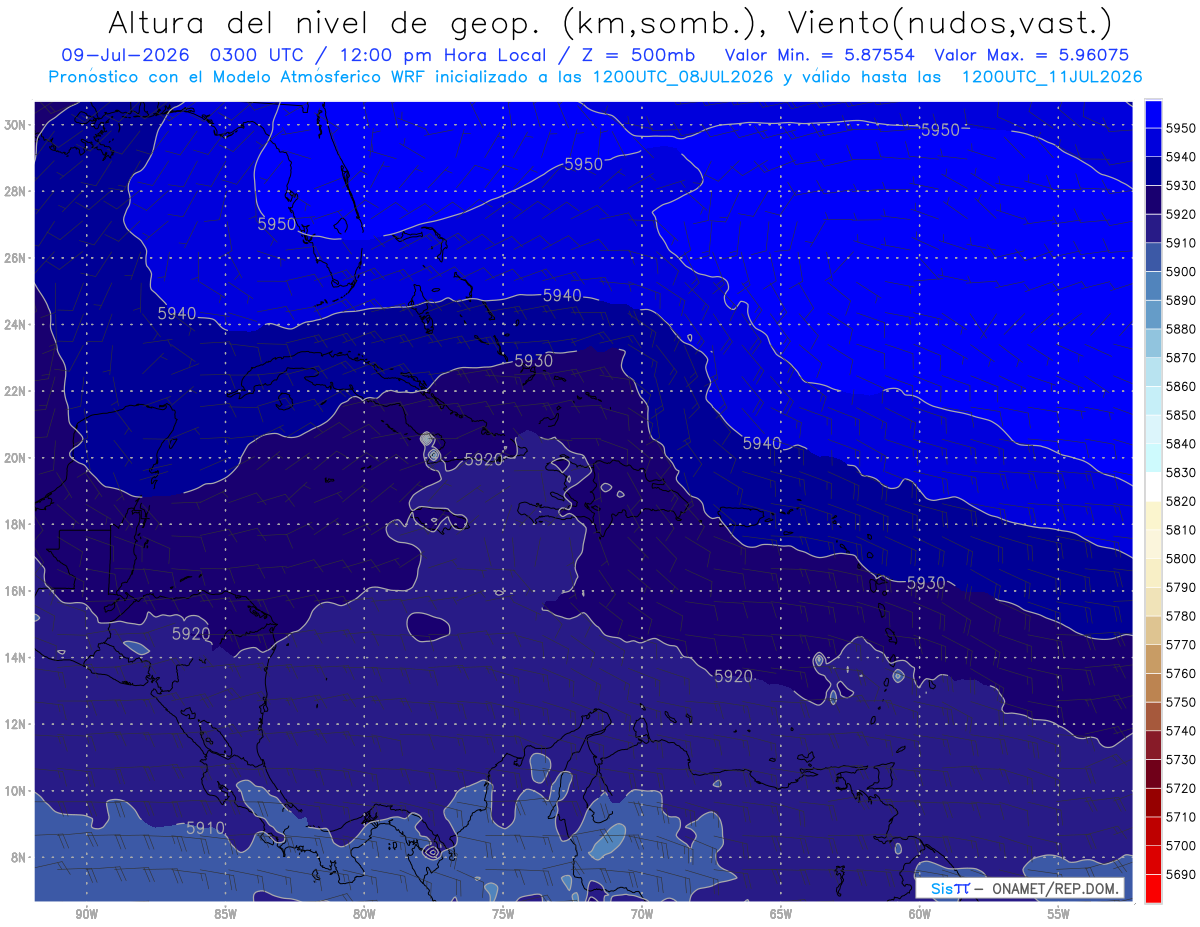The image size is (1200, 927).
Task: Click the colorbar label '5700'
Action: 1181,845
